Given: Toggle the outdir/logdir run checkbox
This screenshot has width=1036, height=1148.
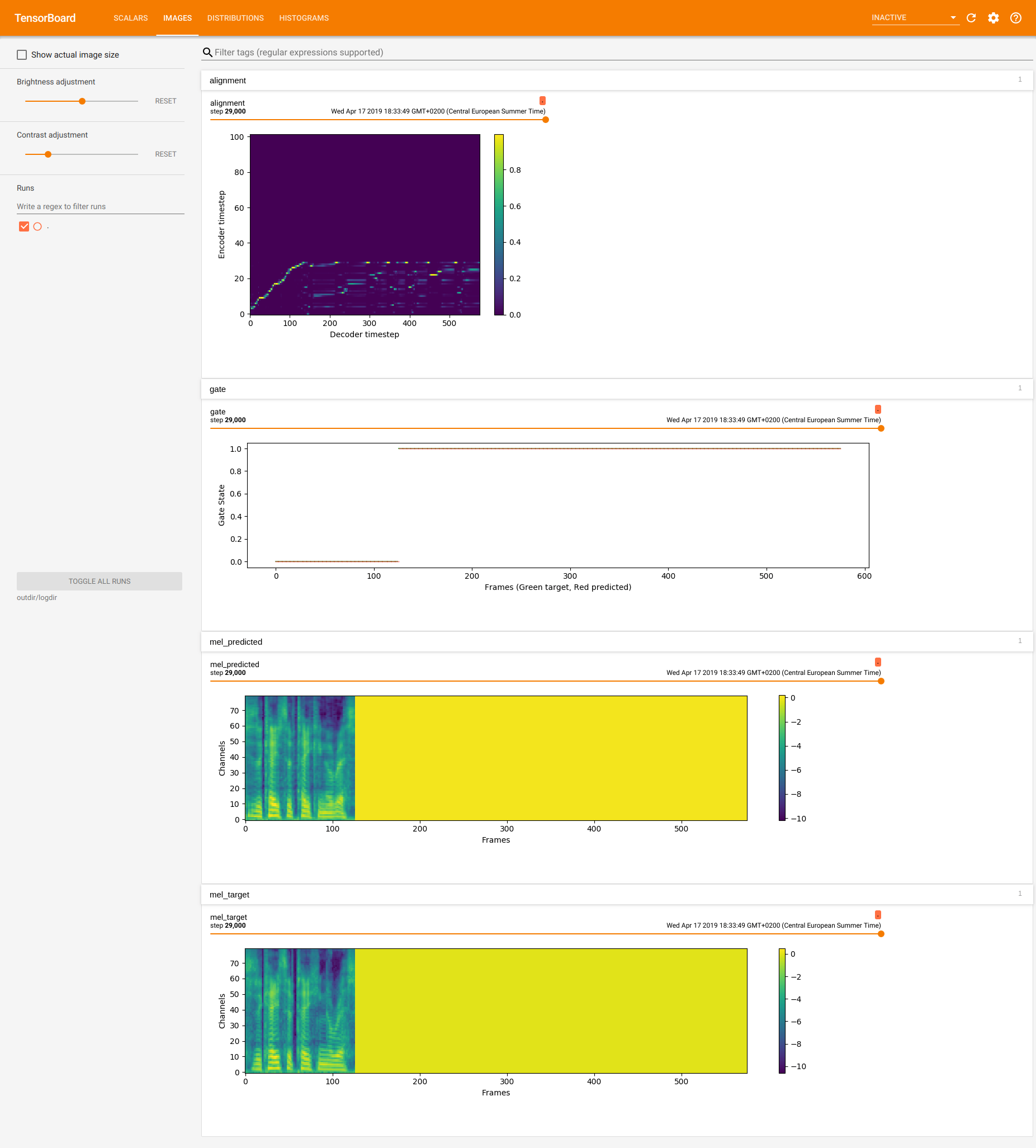Looking at the screenshot, I should tap(23, 226).
